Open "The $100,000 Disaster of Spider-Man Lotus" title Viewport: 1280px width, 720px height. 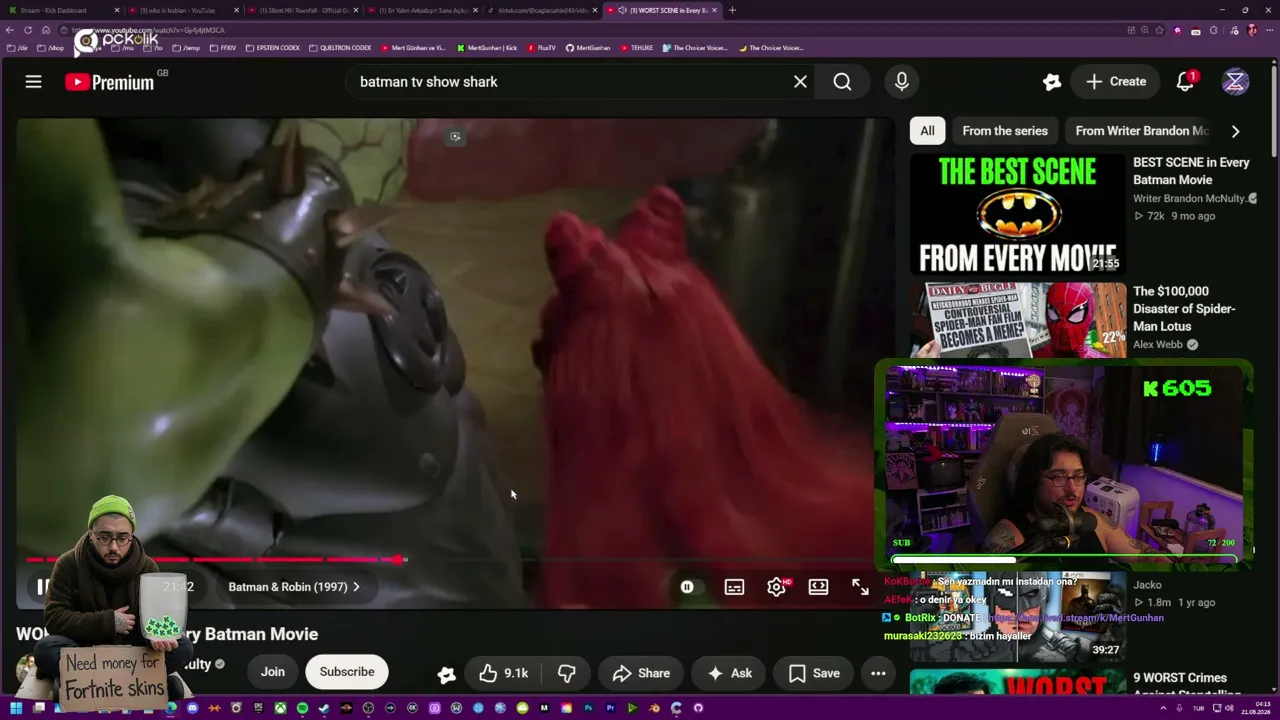[x=1184, y=309]
